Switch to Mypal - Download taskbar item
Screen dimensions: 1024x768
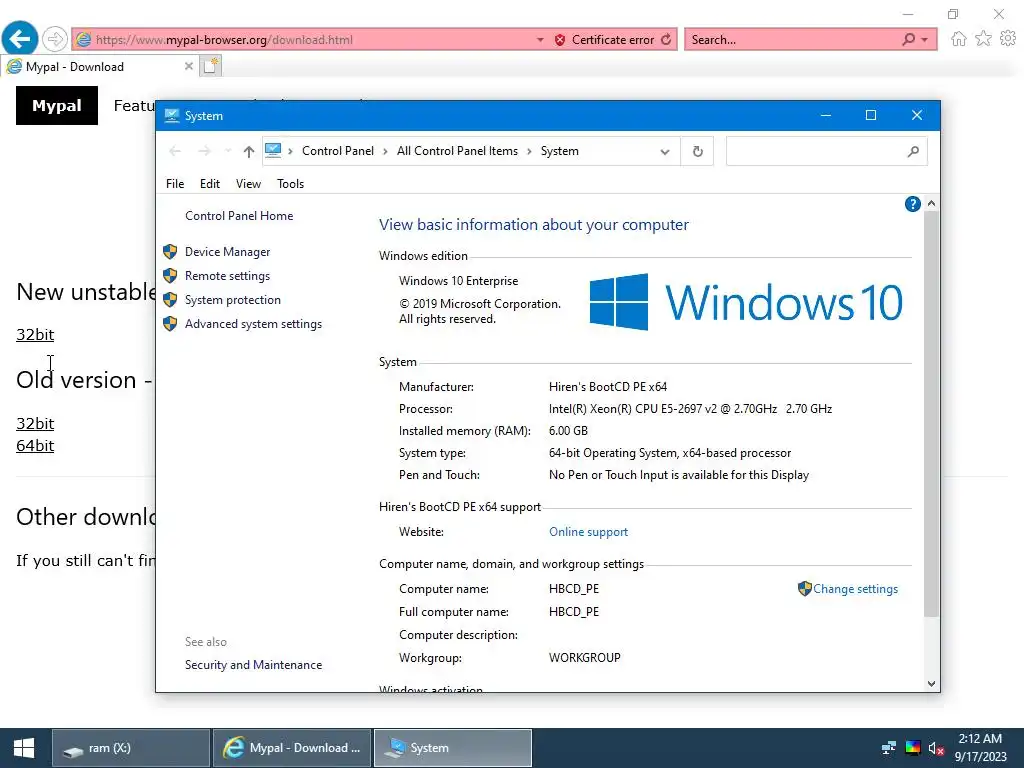point(292,748)
